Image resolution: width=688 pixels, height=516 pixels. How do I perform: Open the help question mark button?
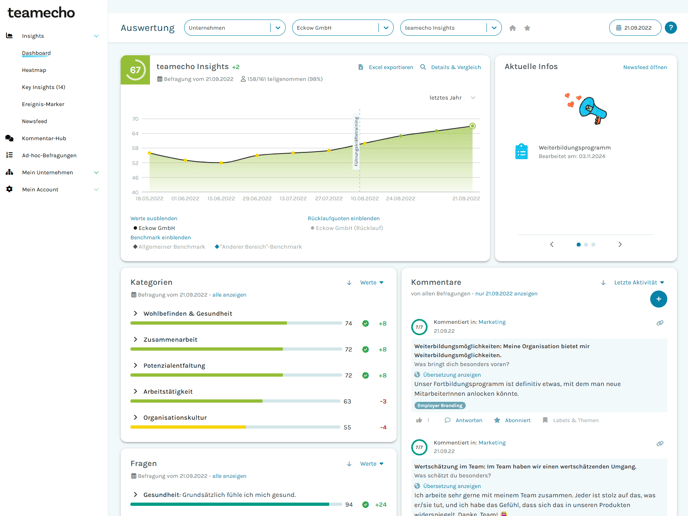coord(670,28)
